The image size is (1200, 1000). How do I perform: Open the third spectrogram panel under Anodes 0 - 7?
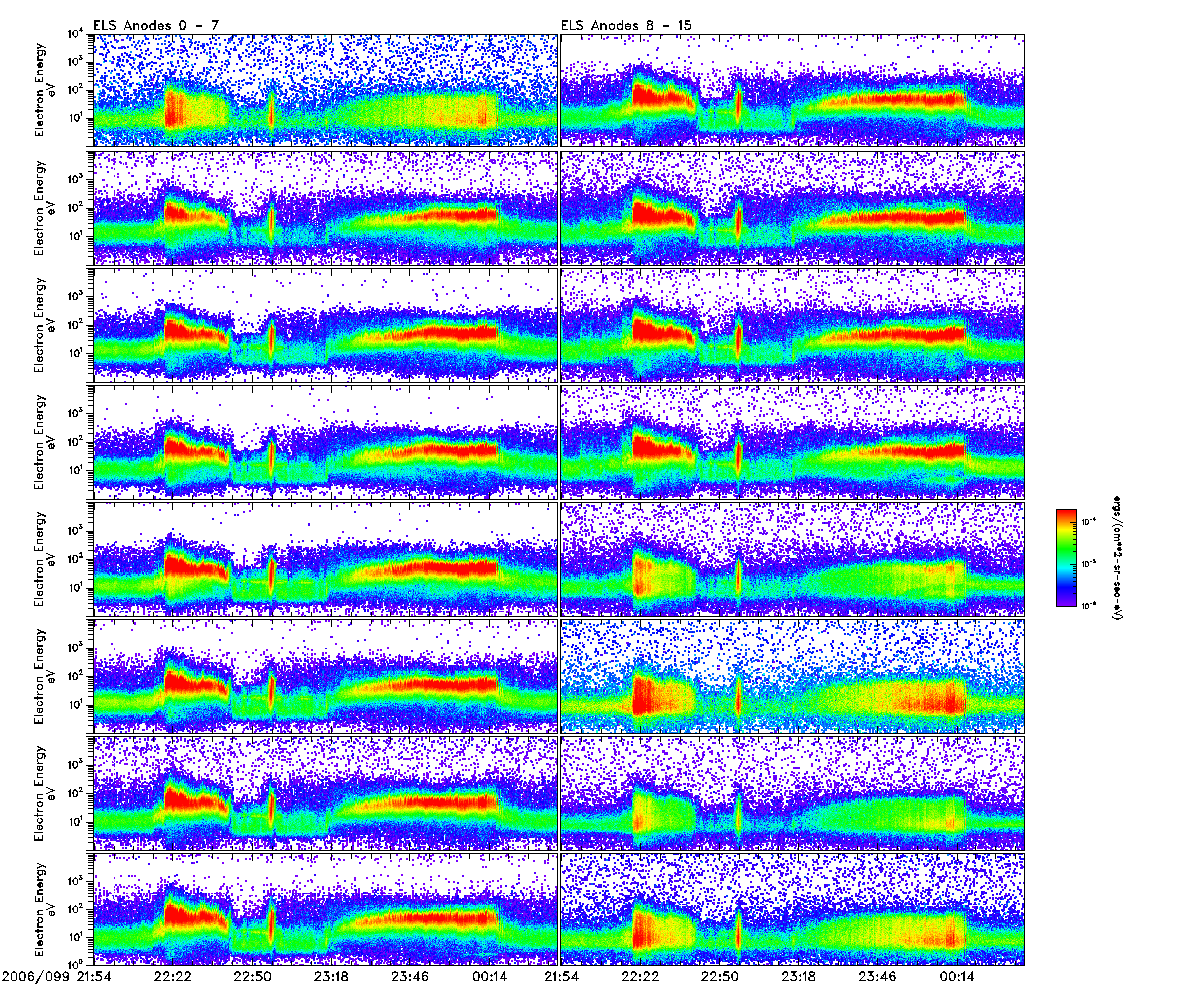point(325,325)
